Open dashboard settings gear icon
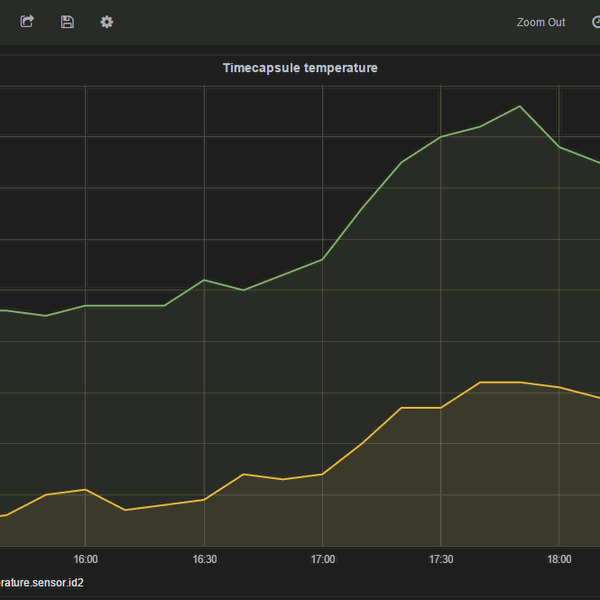600x600 pixels. tap(107, 21)
